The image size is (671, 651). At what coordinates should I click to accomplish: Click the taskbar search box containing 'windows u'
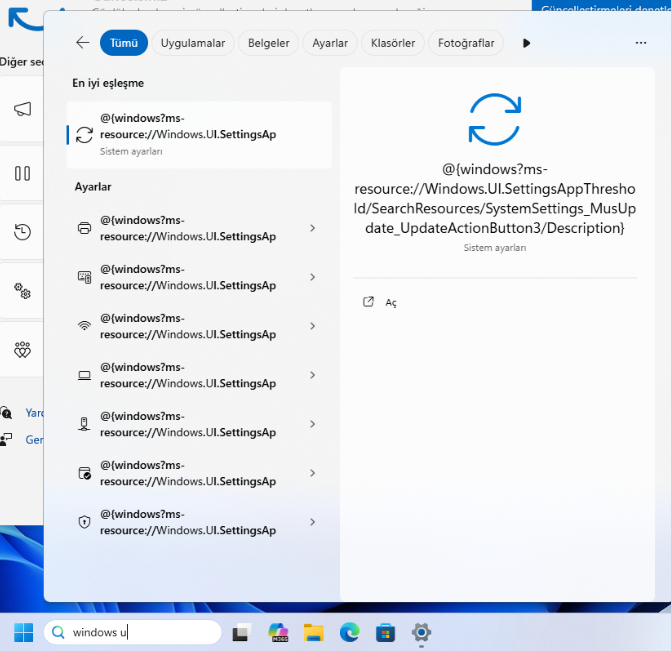133,632
